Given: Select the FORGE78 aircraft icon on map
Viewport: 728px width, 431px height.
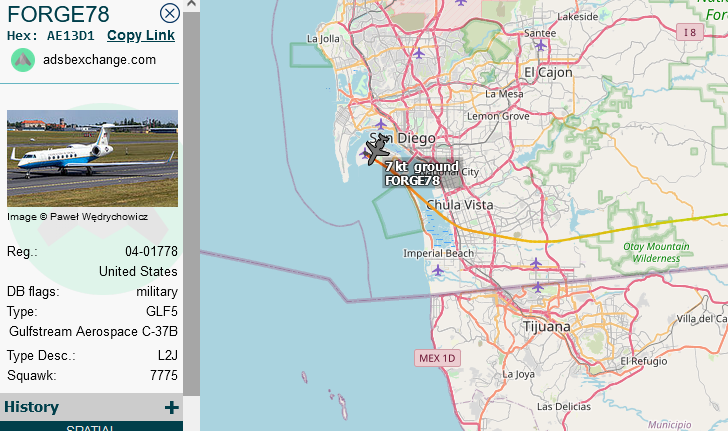Looking at the screenshot, I should pos(377,149).
